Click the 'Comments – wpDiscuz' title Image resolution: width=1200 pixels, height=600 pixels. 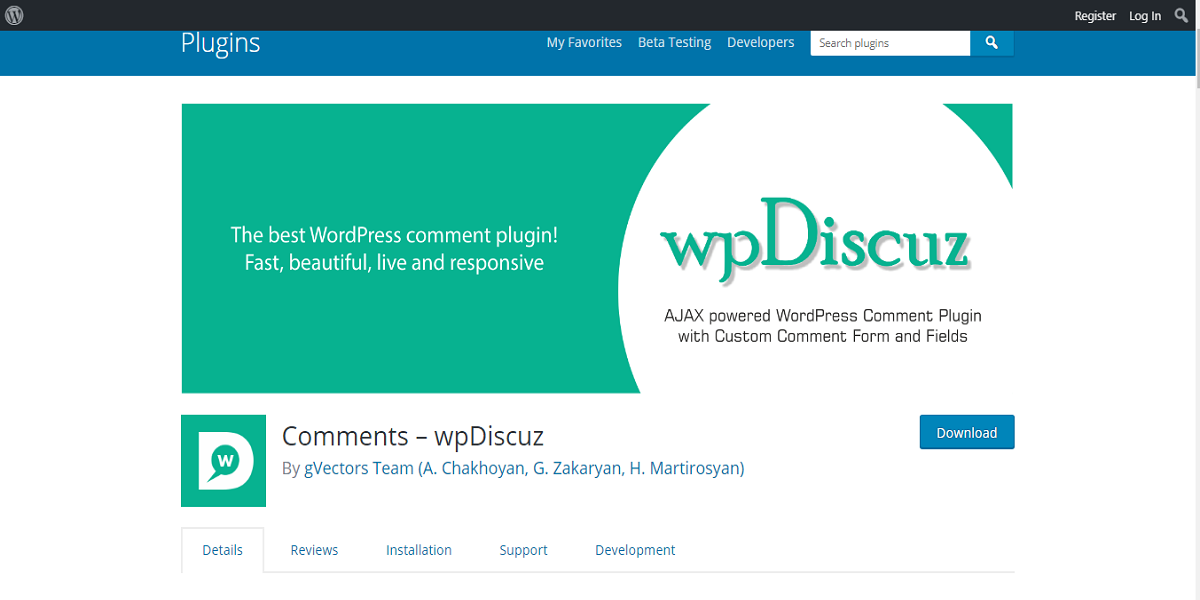(413, 436)
